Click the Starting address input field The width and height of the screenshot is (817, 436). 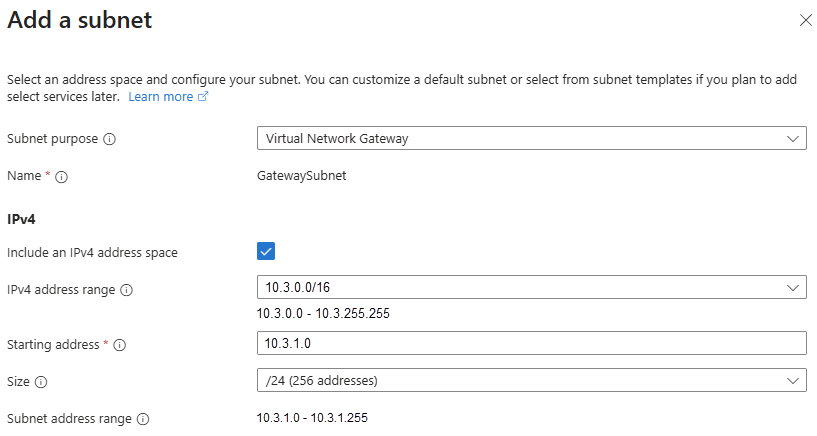531,344
